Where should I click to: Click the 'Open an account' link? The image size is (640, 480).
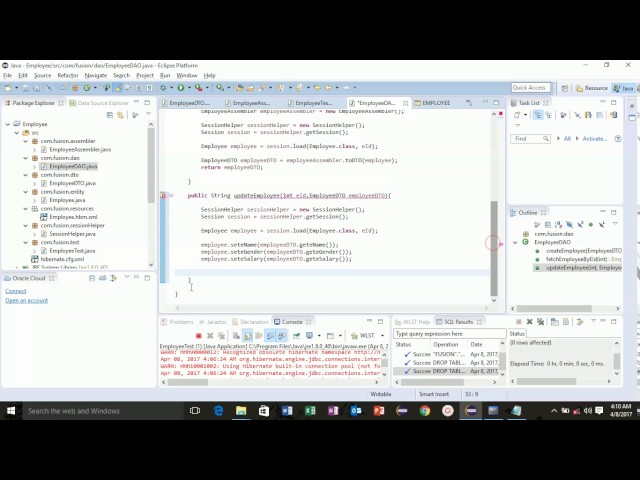[27, 300]
